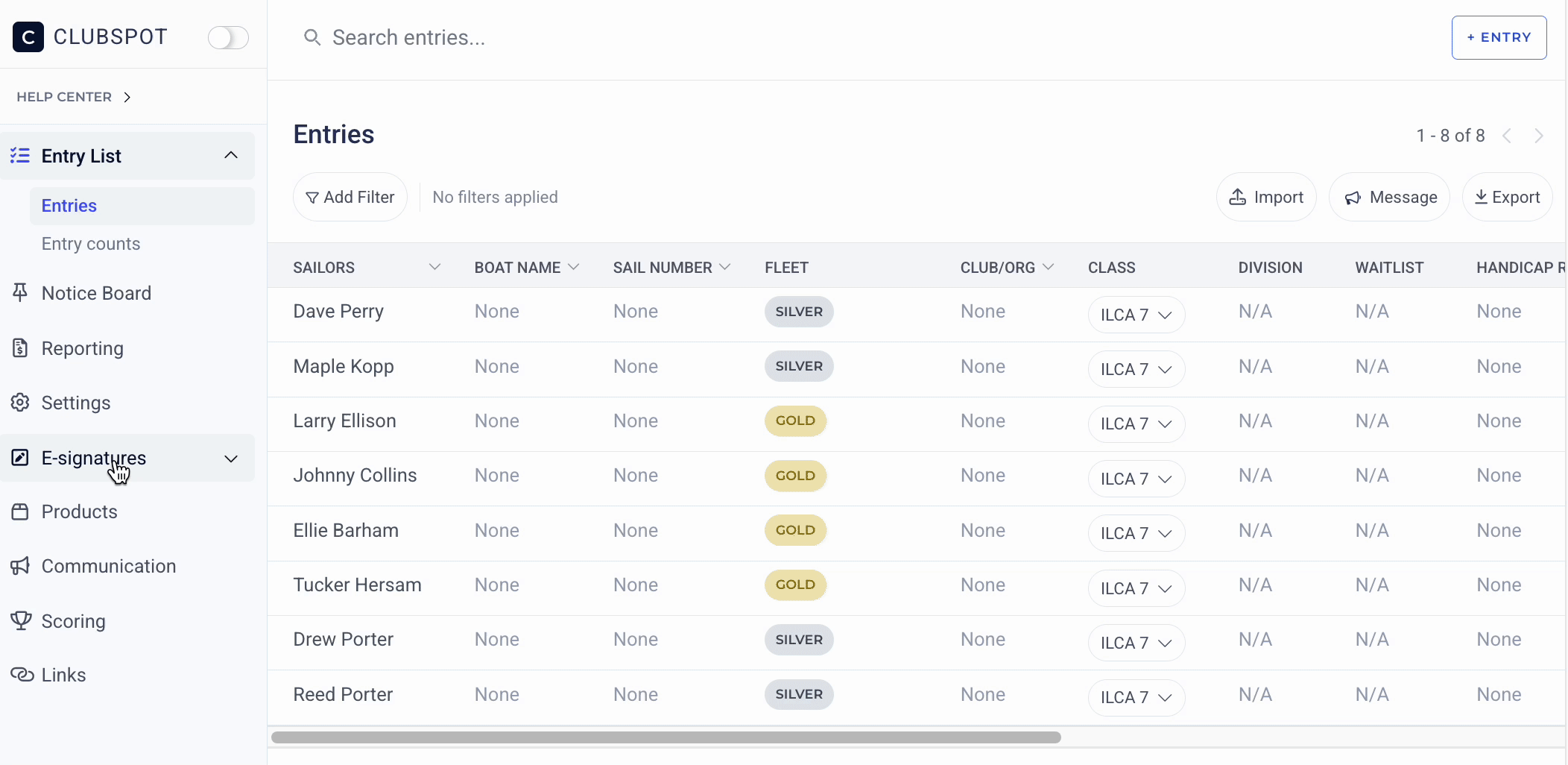Select Entries in the sidebar
The image size is (1568, 765).
pyautogui.click(x=69, y=206)
